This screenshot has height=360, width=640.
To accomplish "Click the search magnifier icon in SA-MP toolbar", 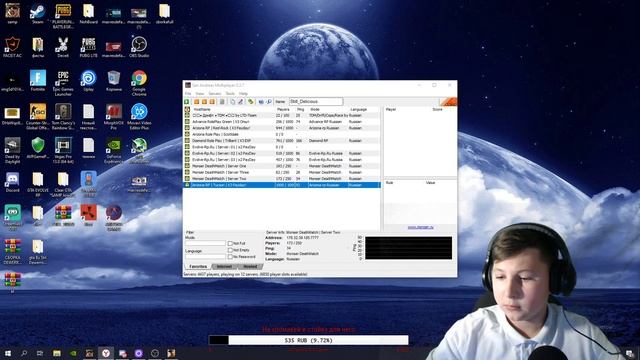I will (269, 102).
